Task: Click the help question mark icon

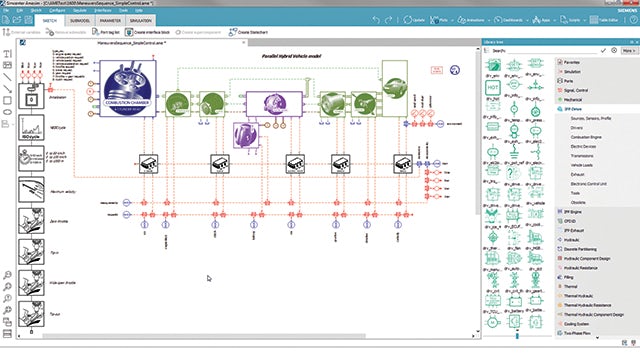Action: pyautogui.click(x=634, y=20)
